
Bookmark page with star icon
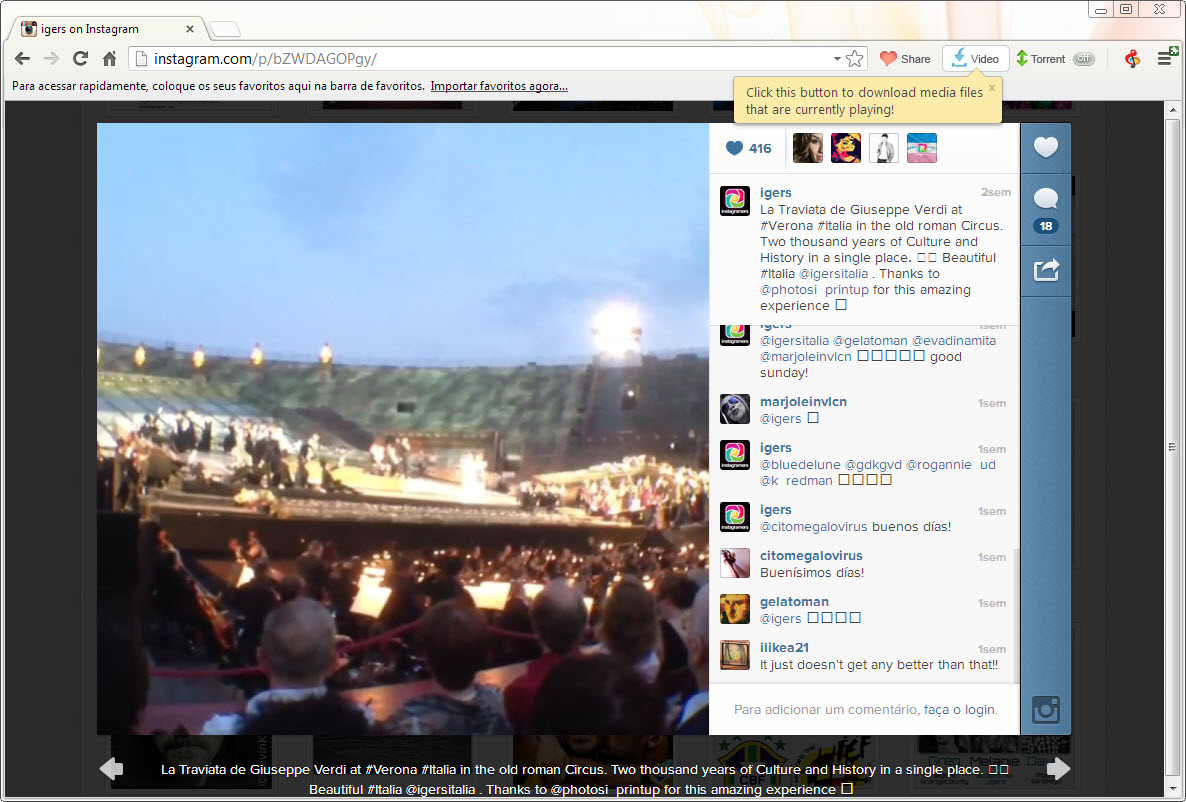(x=855, y=59)
